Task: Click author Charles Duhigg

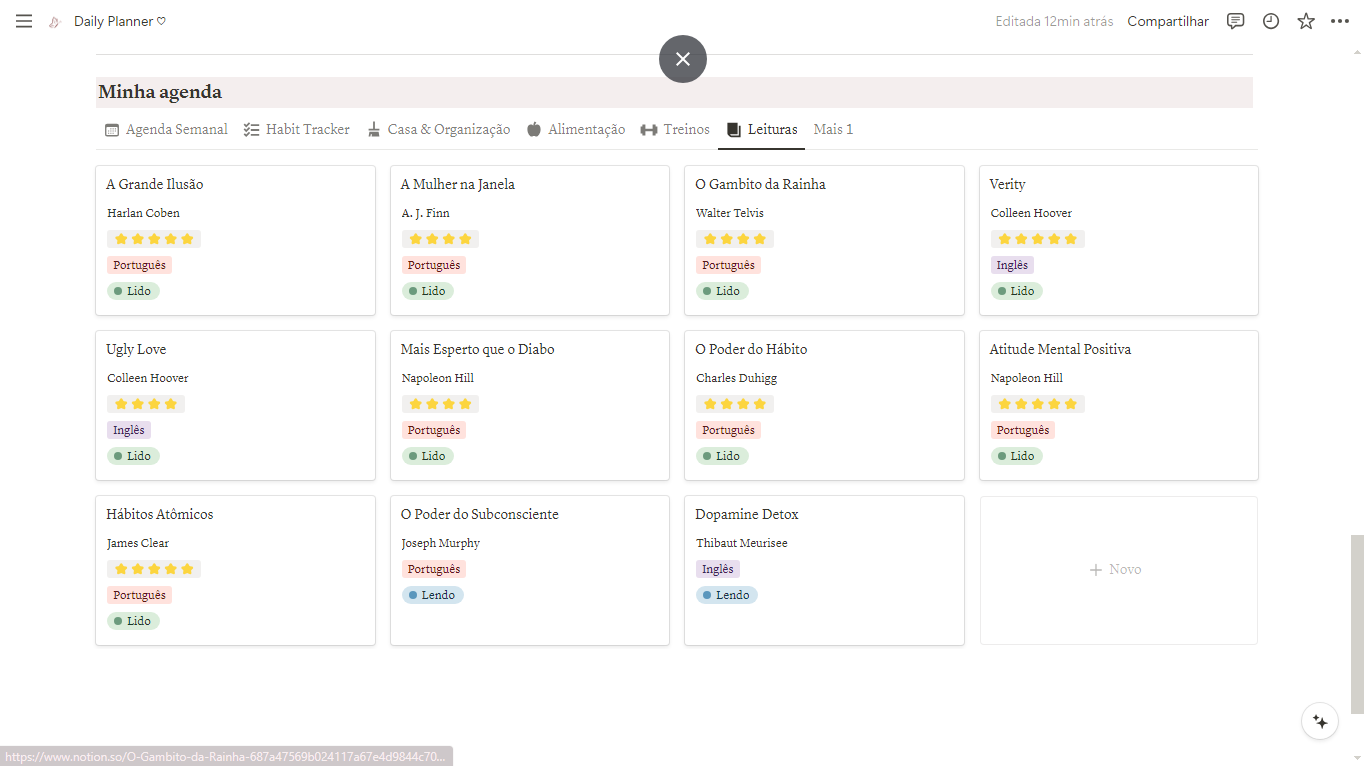Action: (737, 378)
